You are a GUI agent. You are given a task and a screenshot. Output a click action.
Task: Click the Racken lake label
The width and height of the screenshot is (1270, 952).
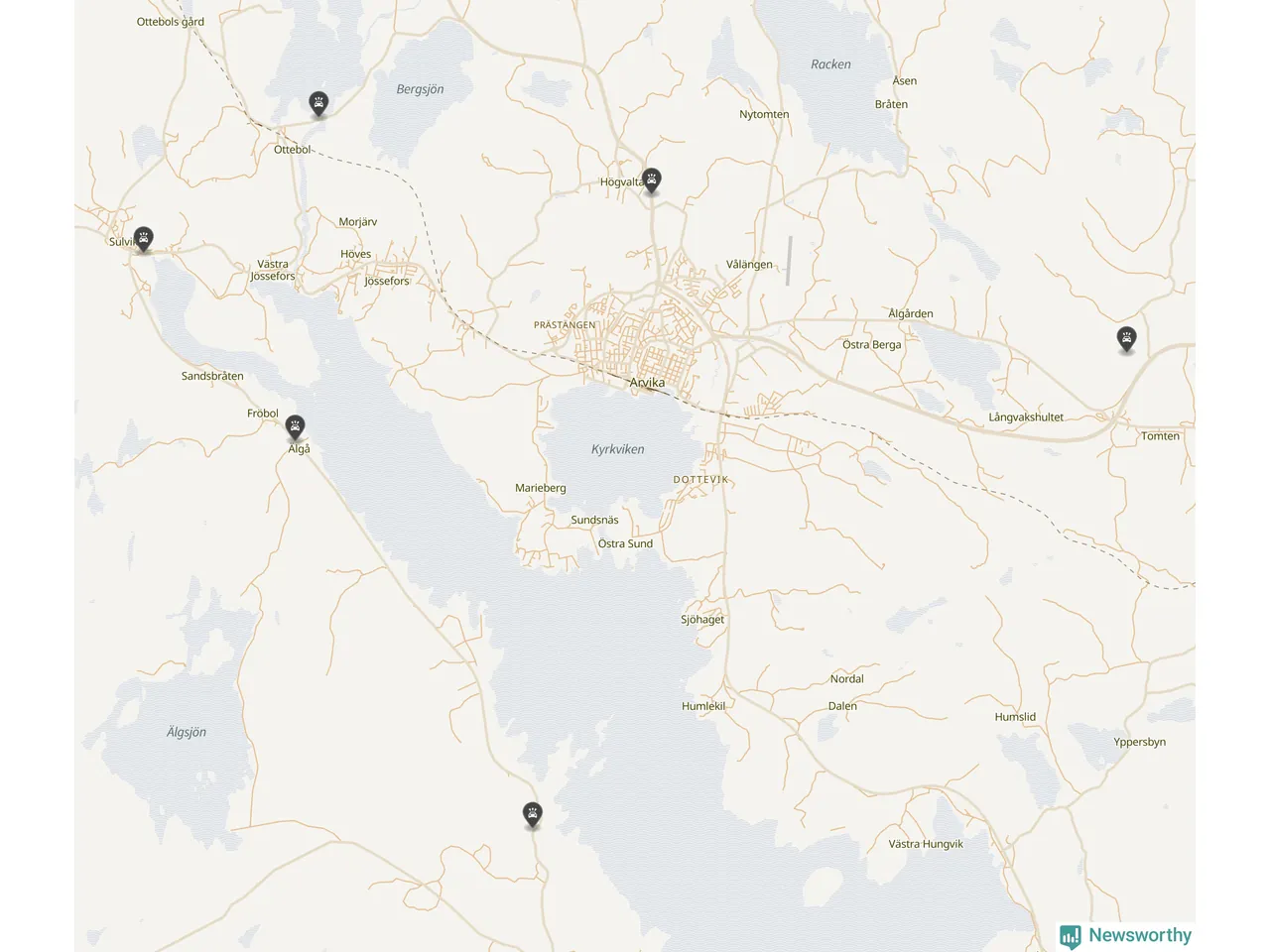point(830,64)
